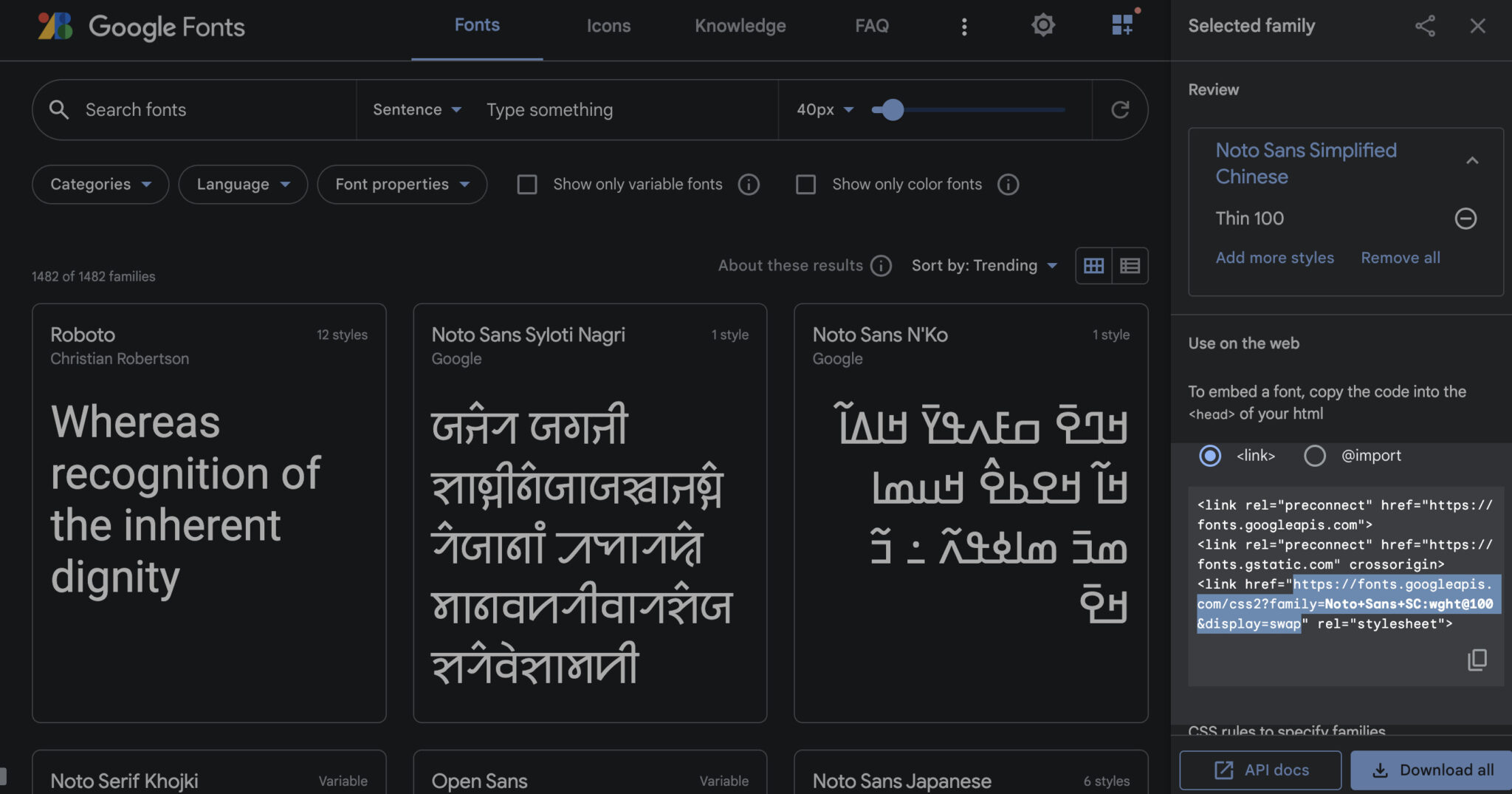Copy the embed code using the copy icon
This screenshot has width=1512, height=794.
[1477, 659]
